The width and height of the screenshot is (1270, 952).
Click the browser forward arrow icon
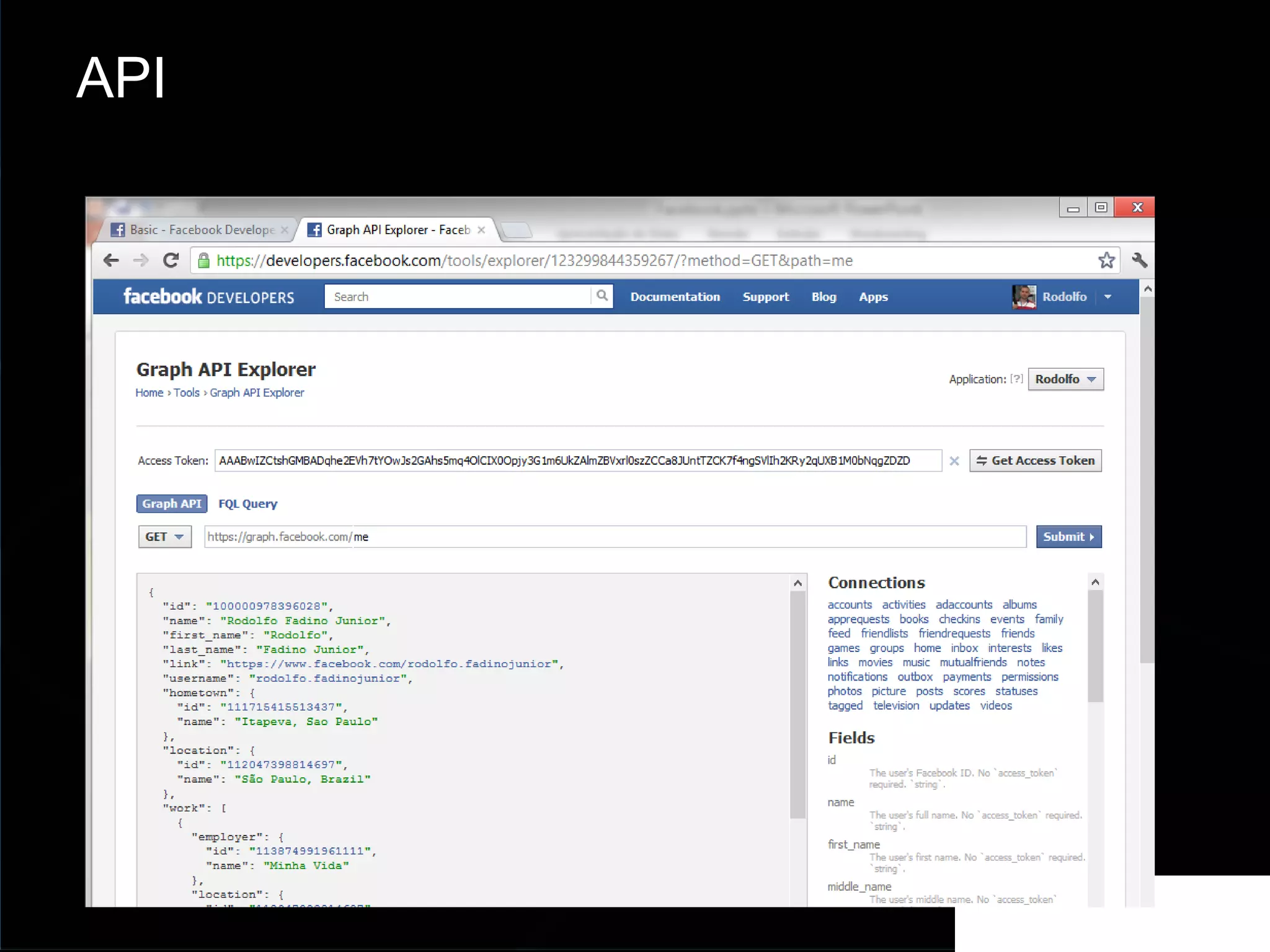[141, 260]
